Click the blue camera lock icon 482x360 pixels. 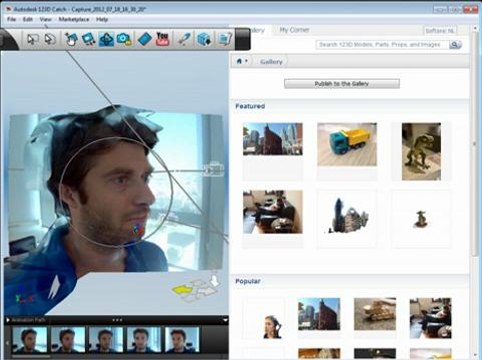[124, 39]
